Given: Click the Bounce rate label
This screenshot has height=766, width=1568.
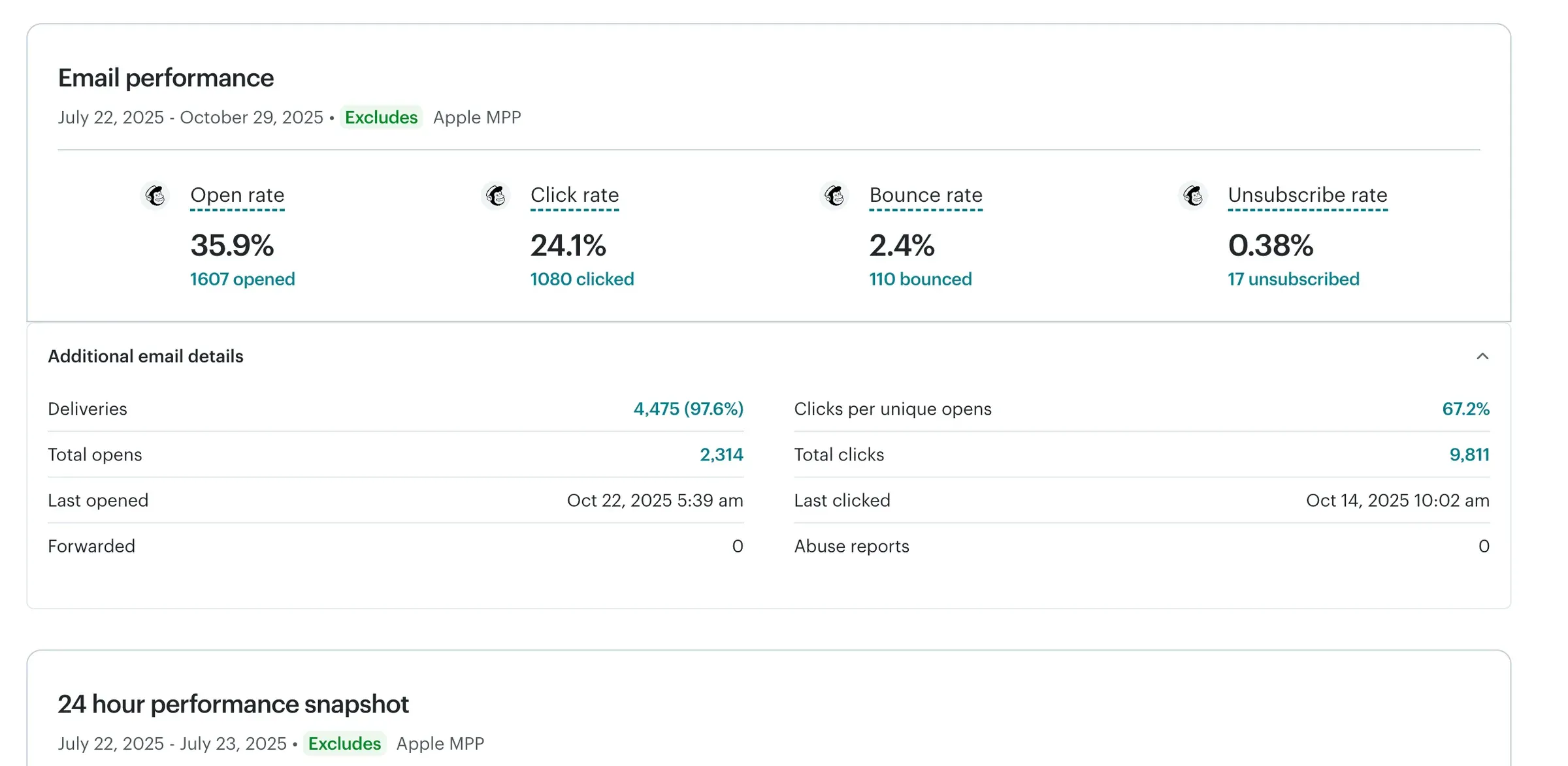Looking at the screenshot, I should pyautogui.click(x=926, y=195).
